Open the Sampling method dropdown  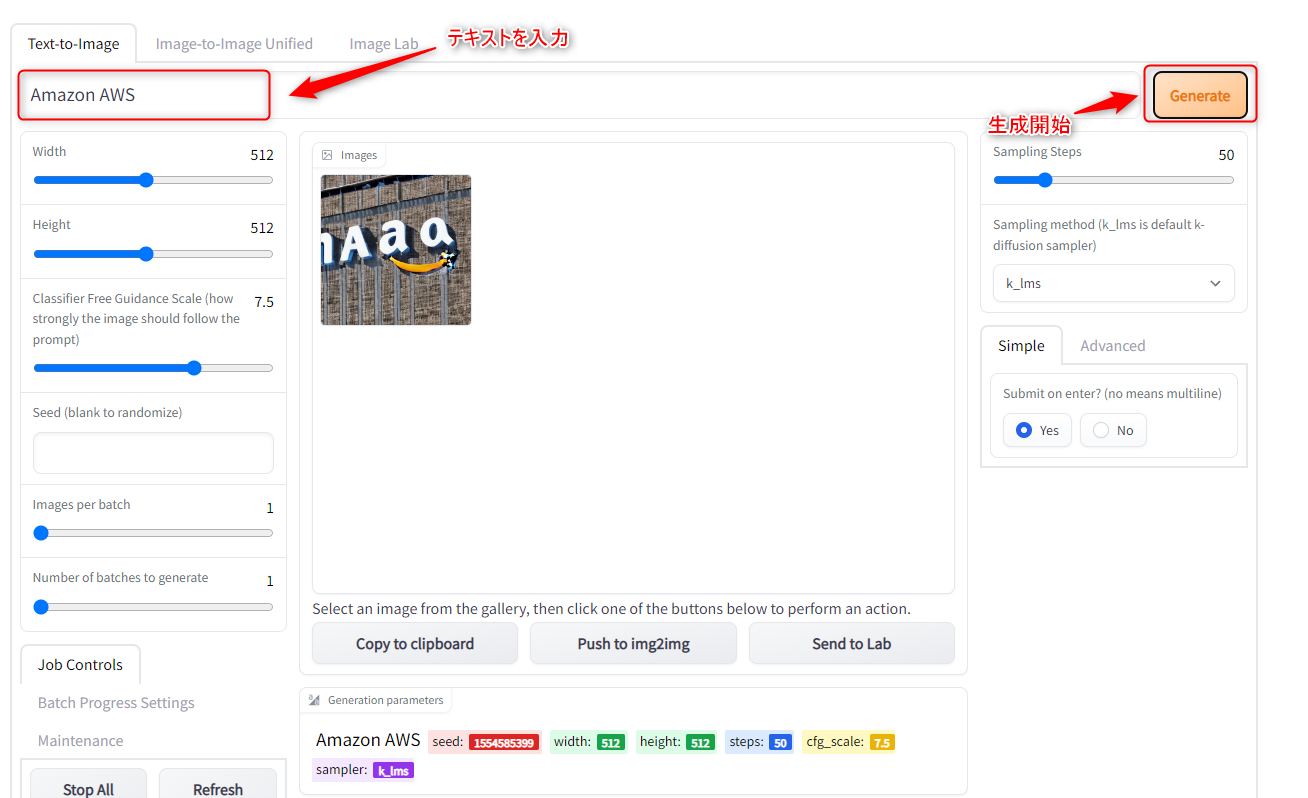1113,283
